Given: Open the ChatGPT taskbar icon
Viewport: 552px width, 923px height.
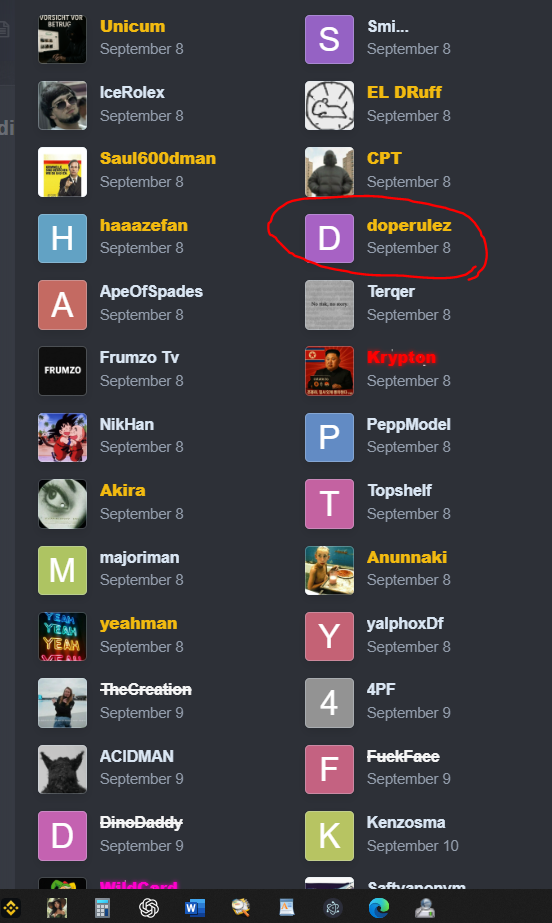Looking at the screenshot, I should 149,908.
